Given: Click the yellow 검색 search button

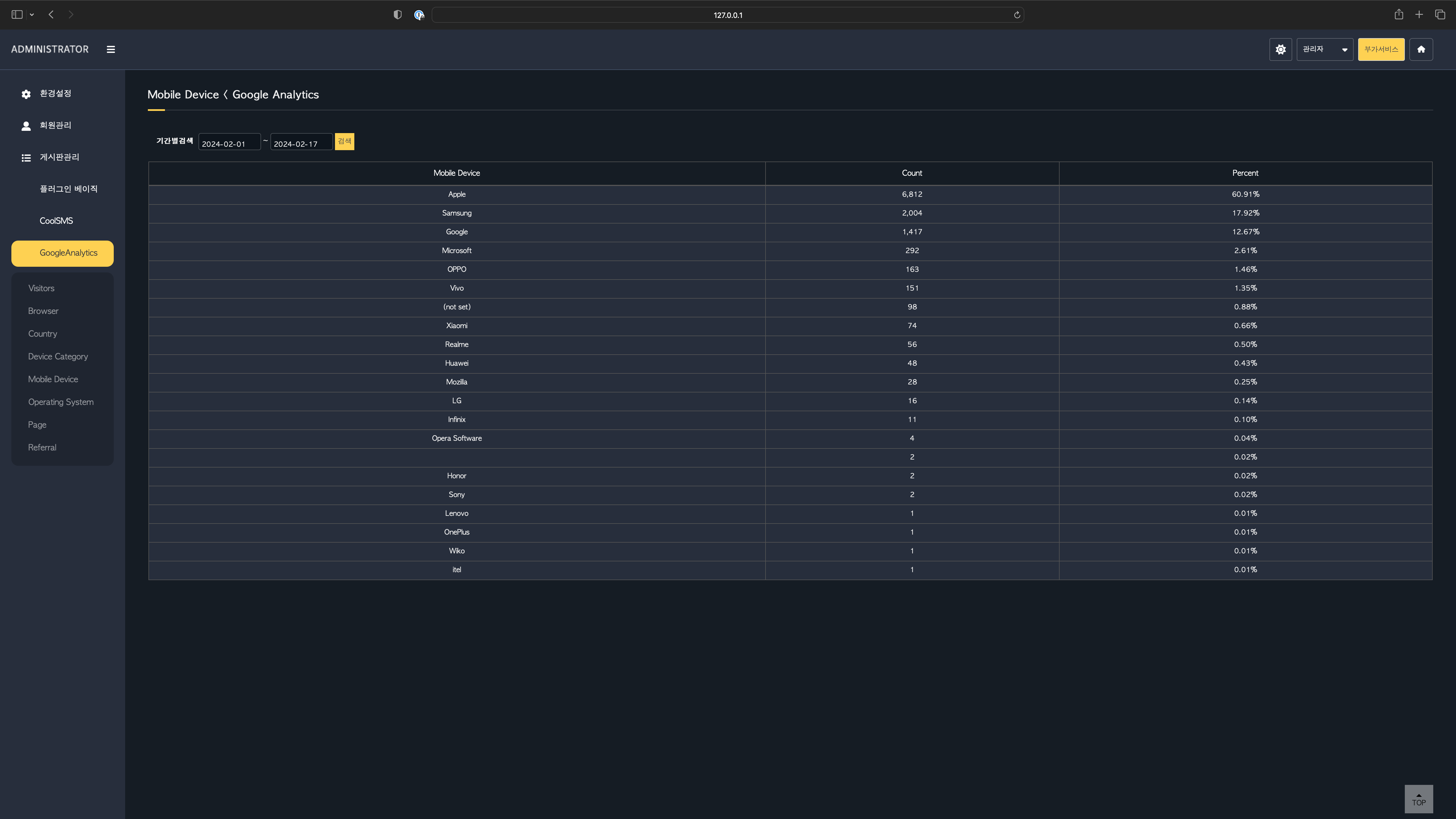Looking at the screenshot, I should [344, 141].
